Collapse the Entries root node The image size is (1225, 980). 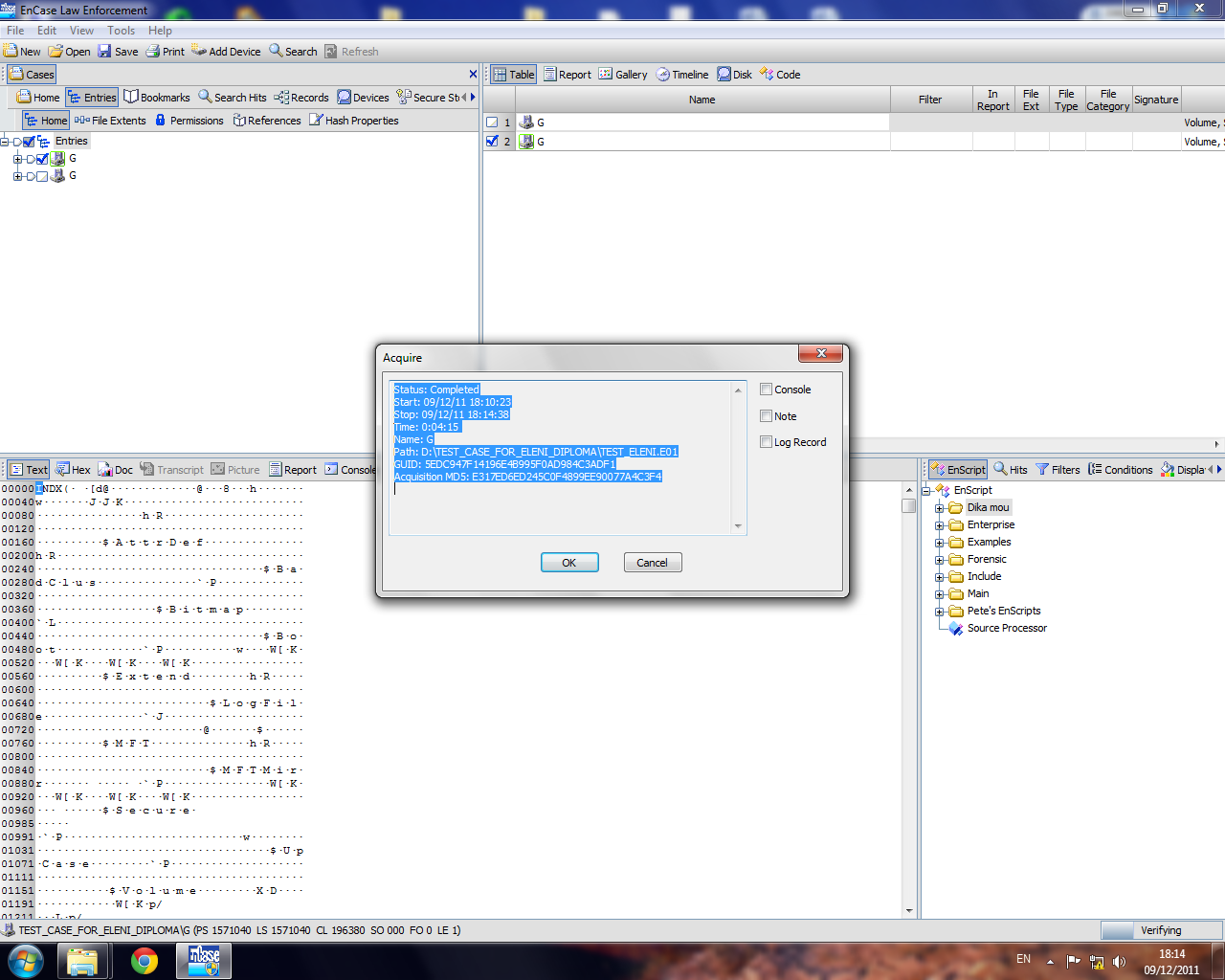click(5, 142)
